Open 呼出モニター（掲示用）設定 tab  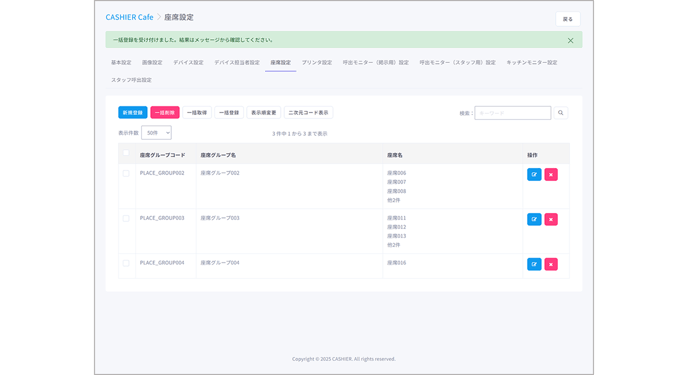tap(376, 63)
